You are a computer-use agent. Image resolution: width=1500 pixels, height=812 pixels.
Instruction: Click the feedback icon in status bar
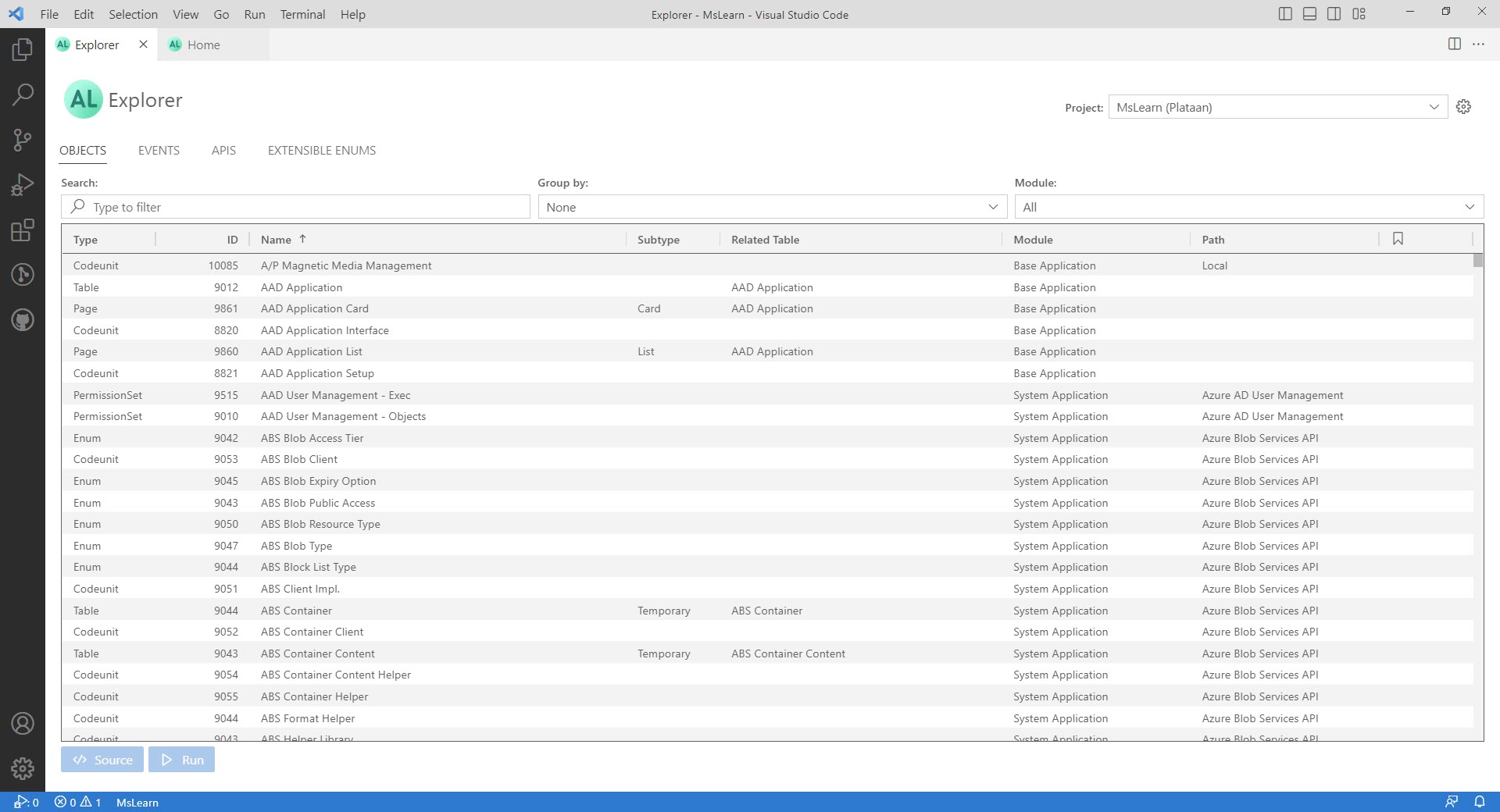pos(1452,802)
